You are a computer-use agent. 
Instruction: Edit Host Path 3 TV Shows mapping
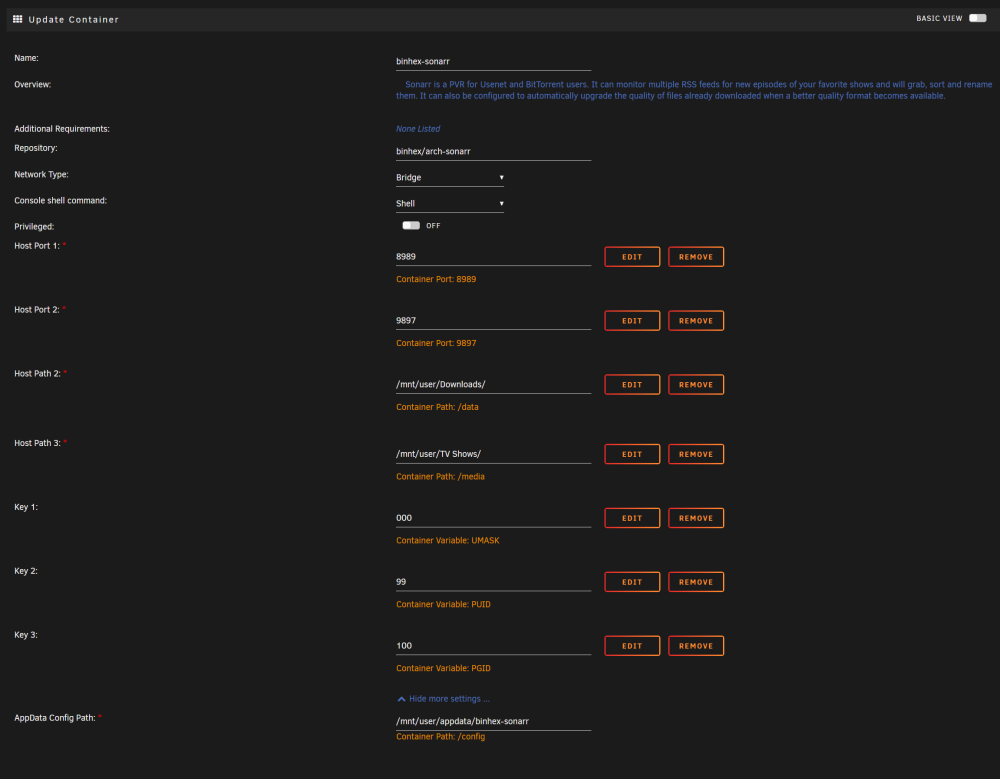[632, 454]
